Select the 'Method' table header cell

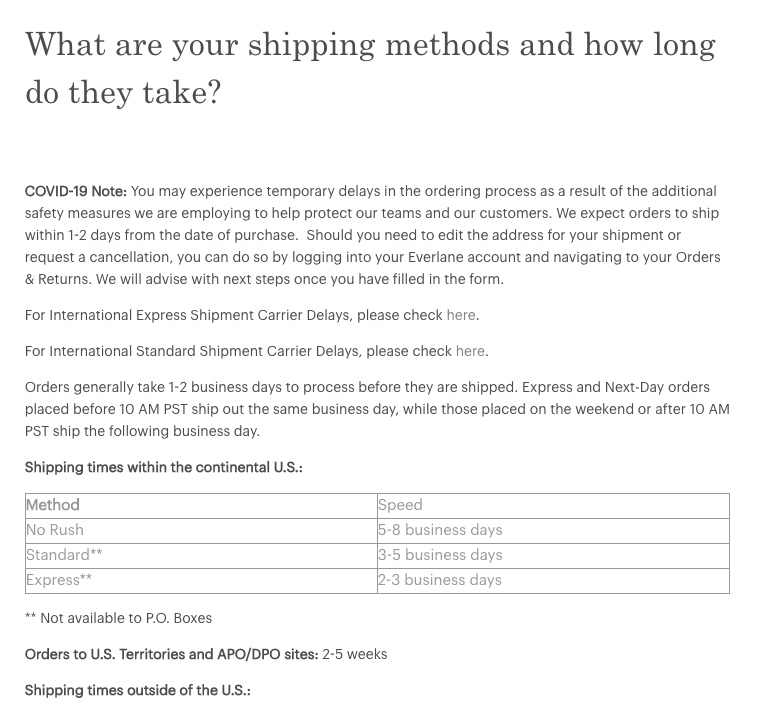coord(53,505)
